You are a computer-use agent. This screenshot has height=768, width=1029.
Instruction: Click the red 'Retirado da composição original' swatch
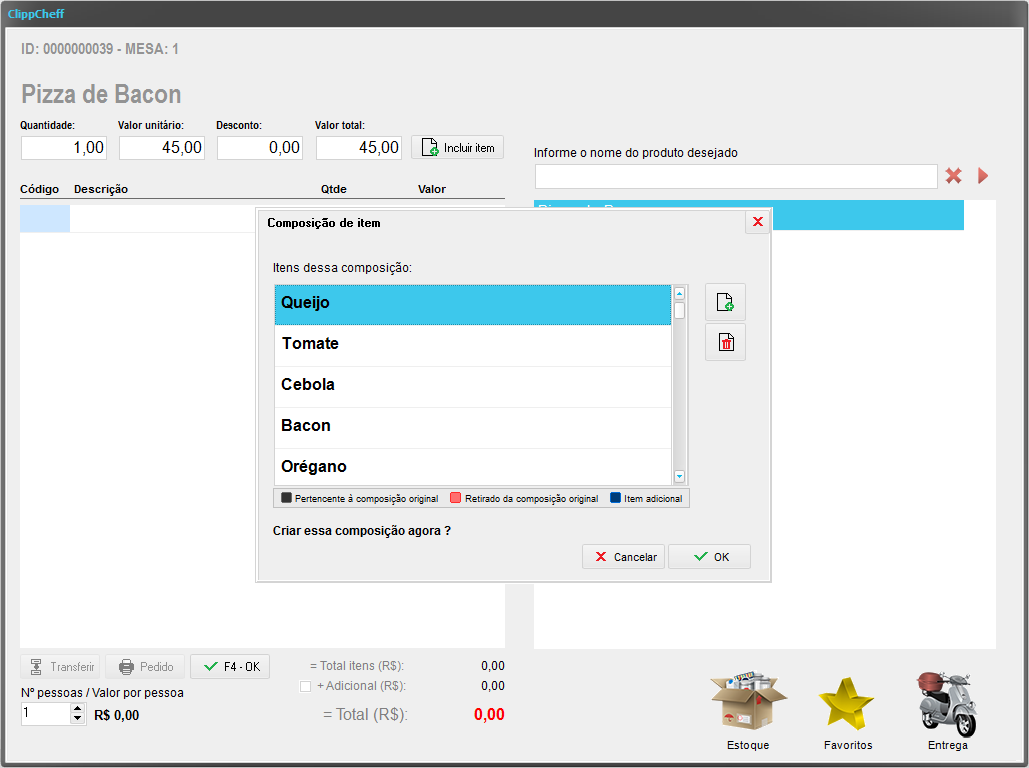tap(456, 498)
